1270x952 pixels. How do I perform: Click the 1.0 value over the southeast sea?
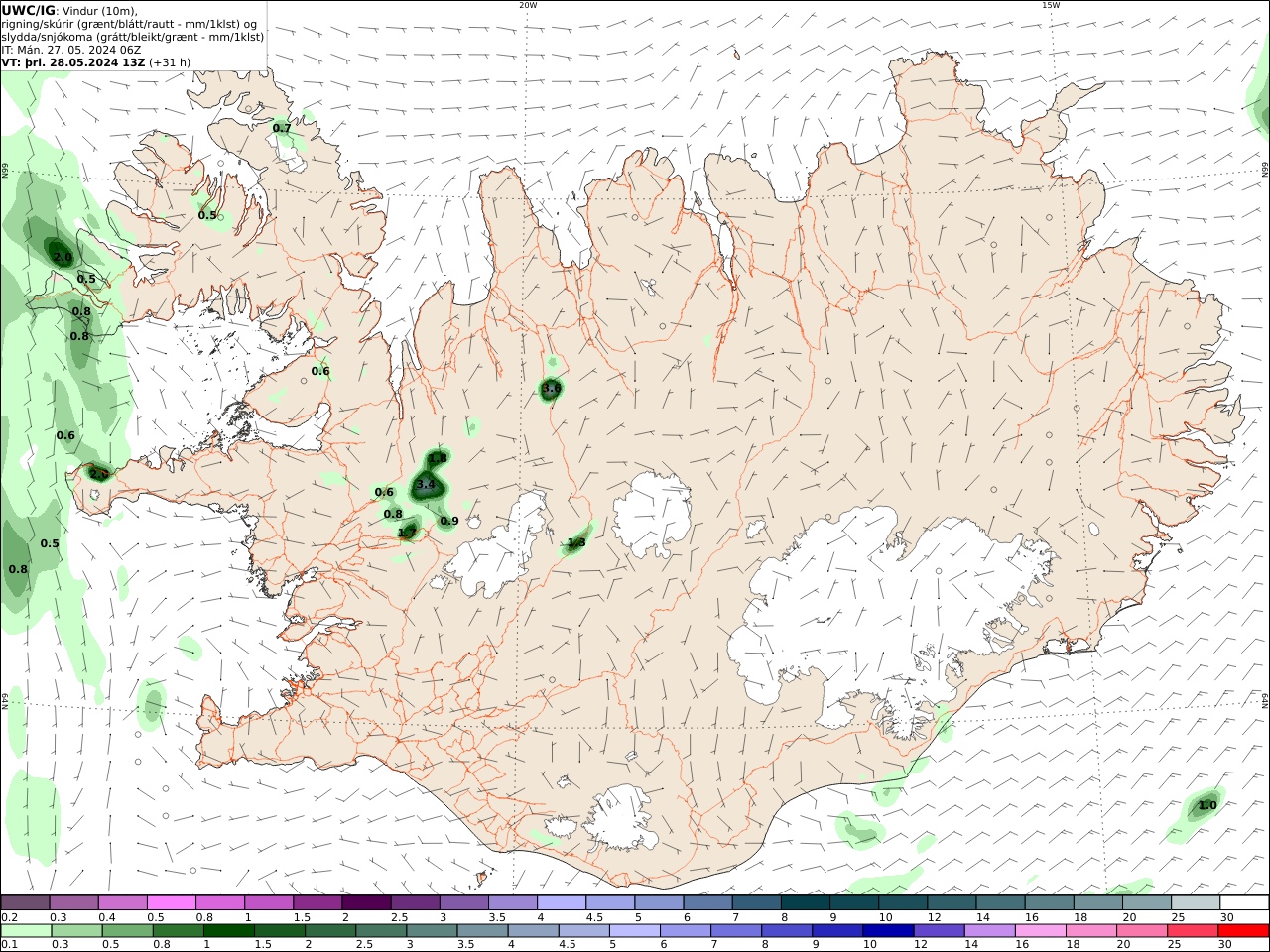point(1207,805)
